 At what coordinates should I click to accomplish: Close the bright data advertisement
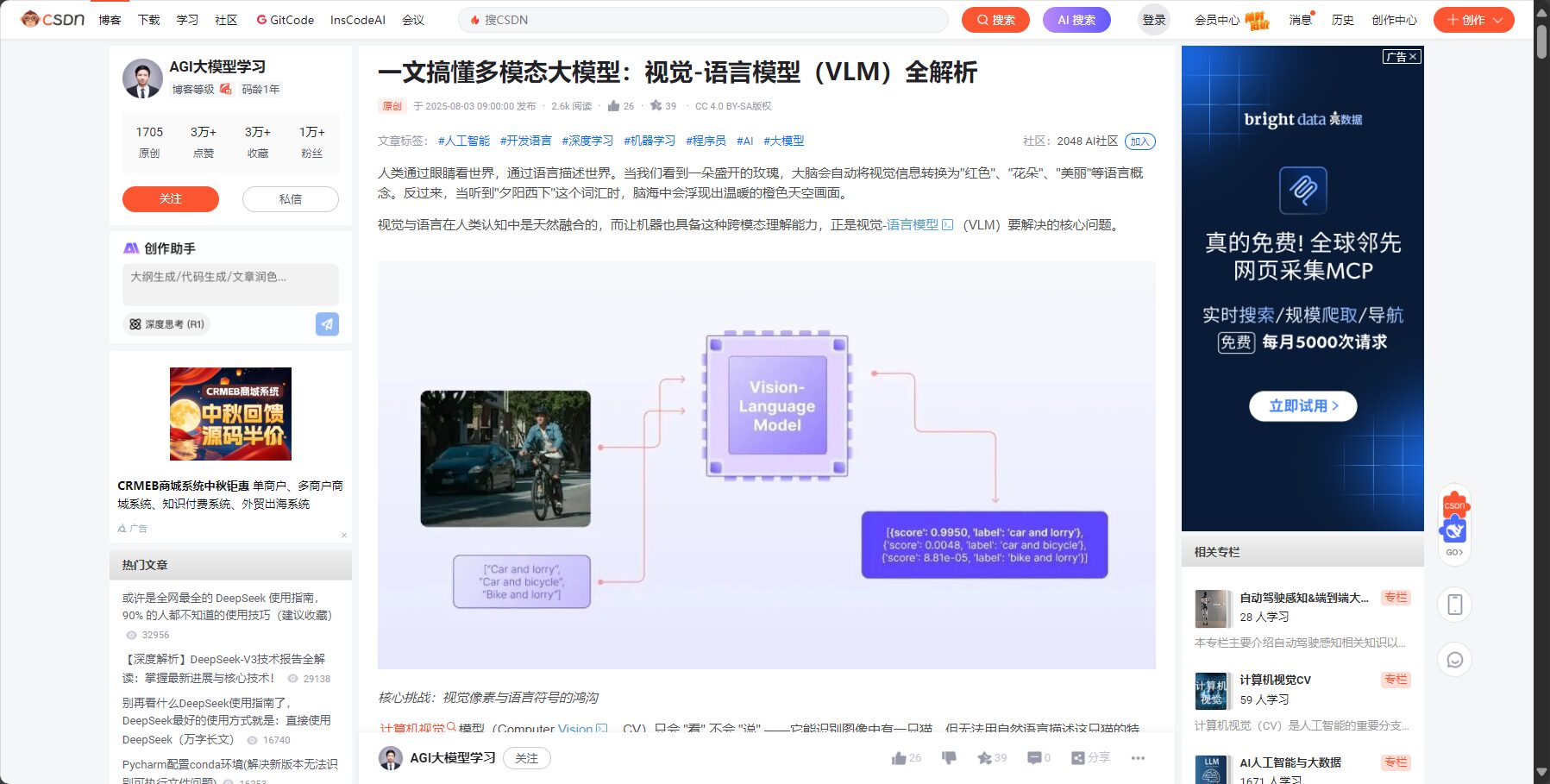pos(1412,57)
